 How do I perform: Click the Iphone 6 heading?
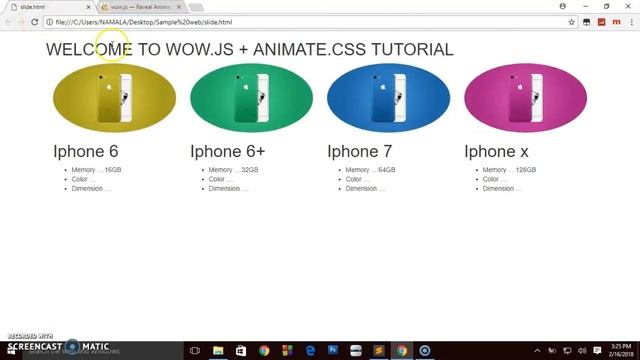coord(86,151)
